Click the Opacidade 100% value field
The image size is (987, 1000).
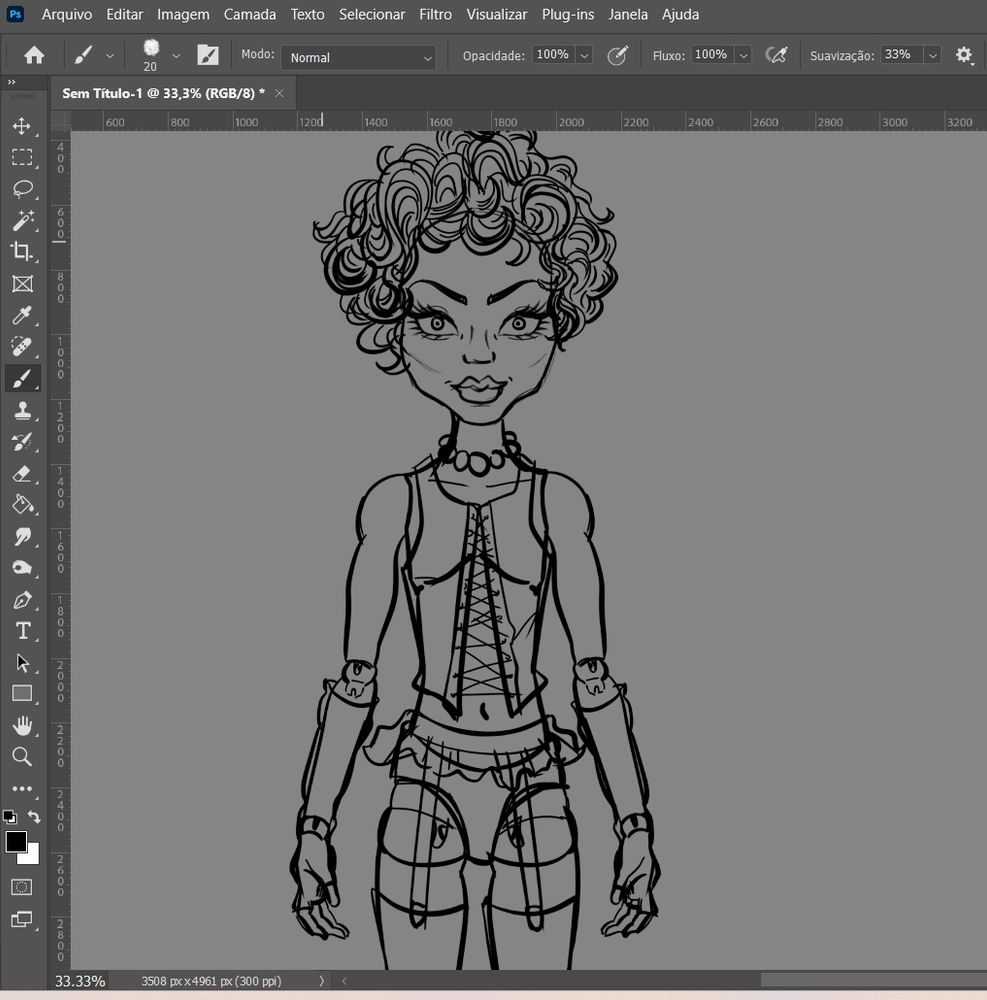click(x=552, y=55)
